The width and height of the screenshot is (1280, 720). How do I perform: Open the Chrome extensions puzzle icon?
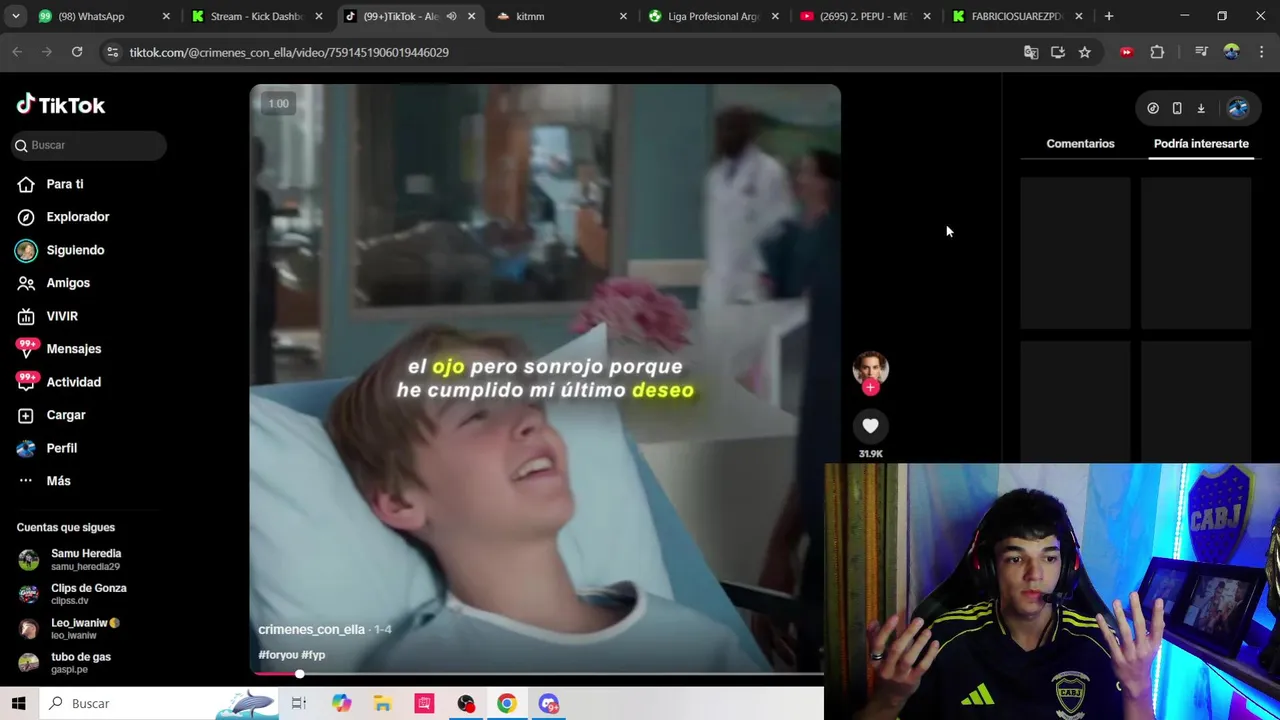[1157, 52]
